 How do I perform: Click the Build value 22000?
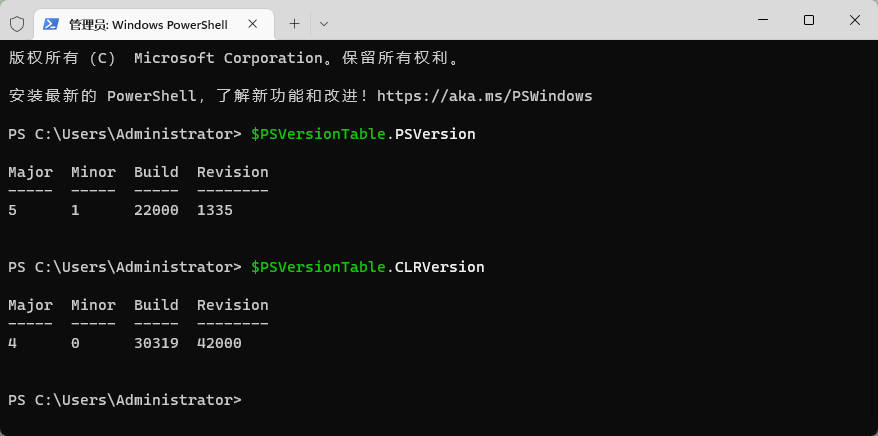(x=156, y=210)
